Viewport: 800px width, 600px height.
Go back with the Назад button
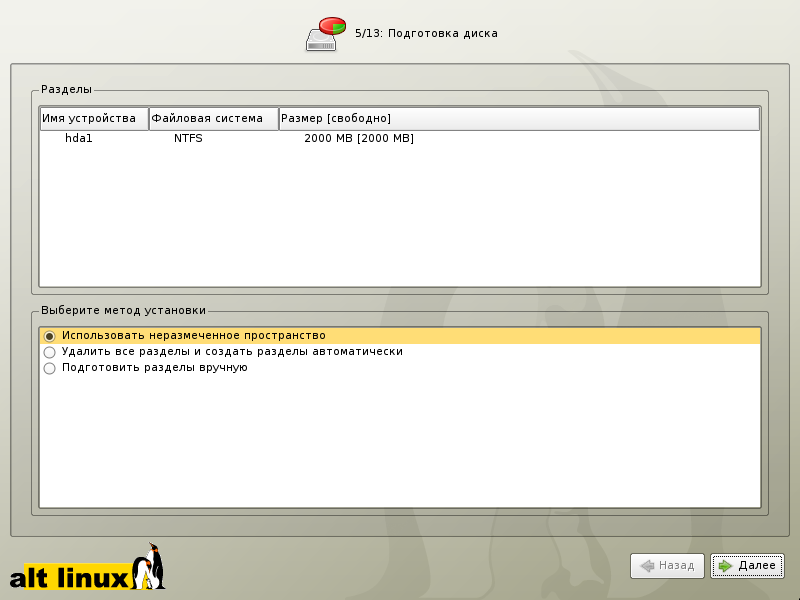tap(667, 566)
